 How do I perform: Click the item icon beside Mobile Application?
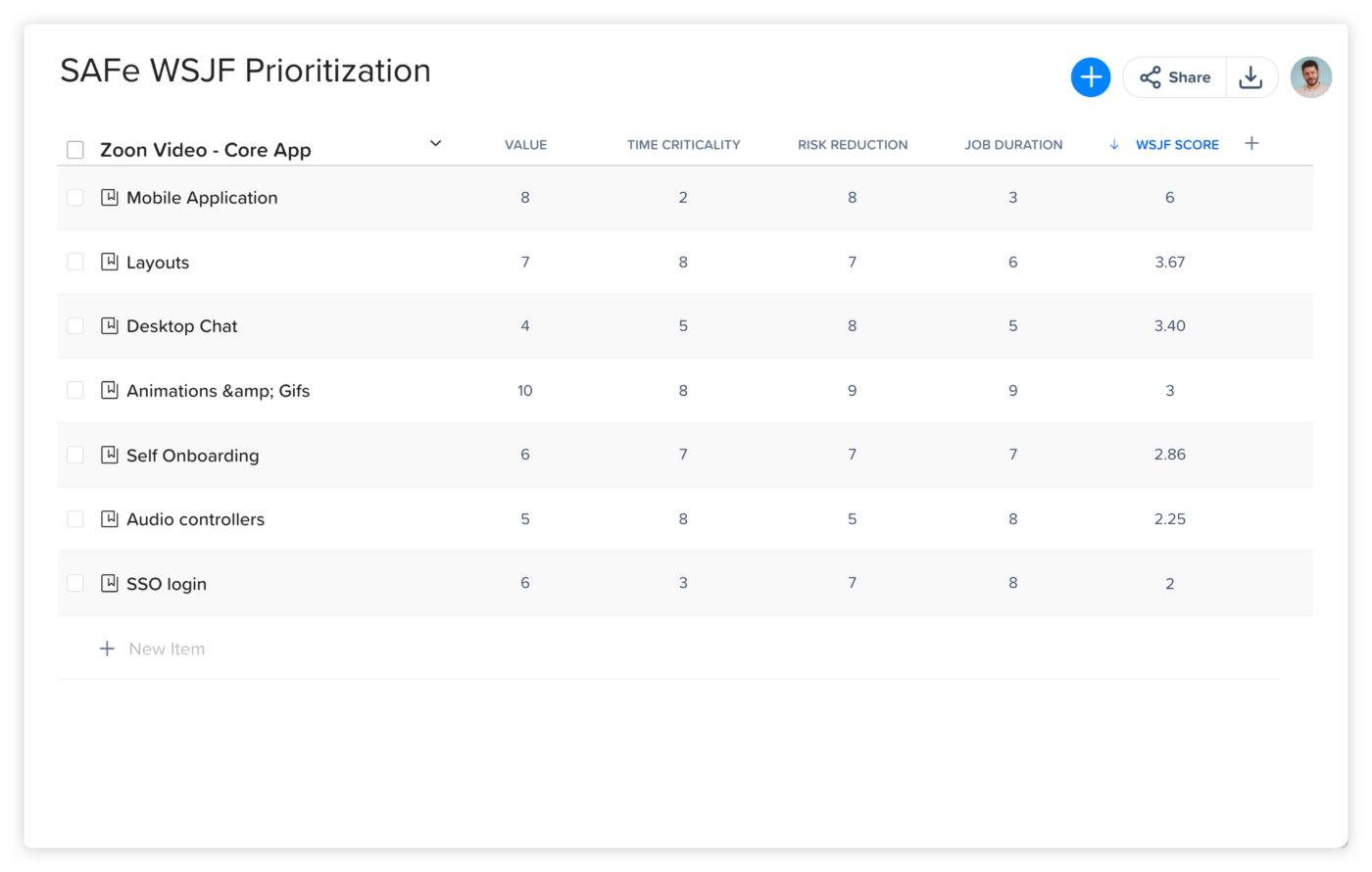pyautogui.click(x=109, y=197)
